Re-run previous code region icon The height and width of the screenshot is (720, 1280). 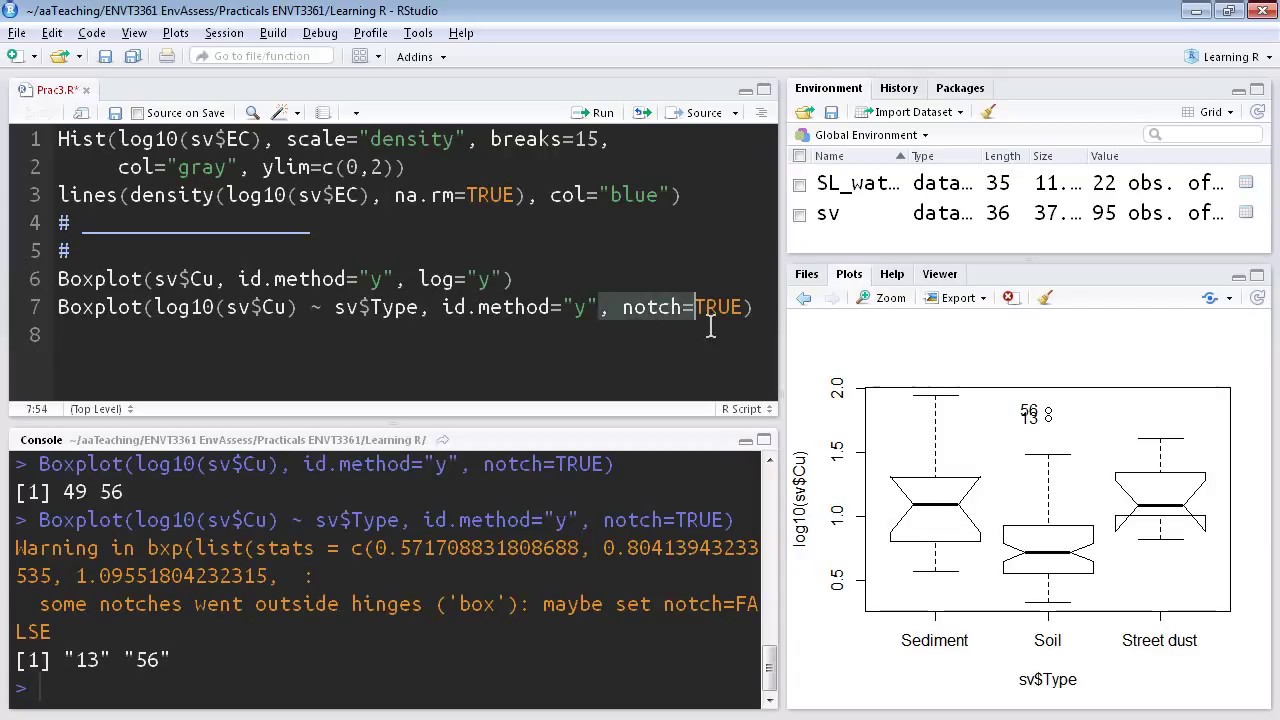(642, 113)
